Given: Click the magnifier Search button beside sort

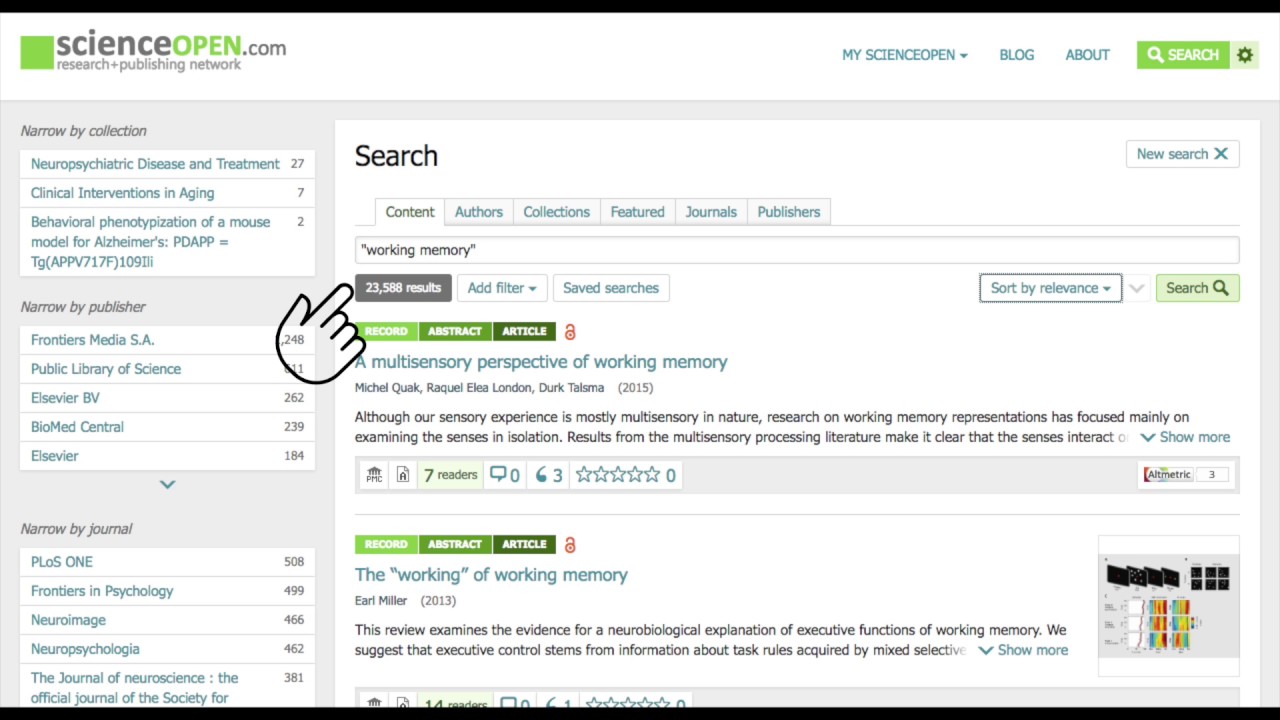Looking at the screenshot, I should tap(1197, 288).
